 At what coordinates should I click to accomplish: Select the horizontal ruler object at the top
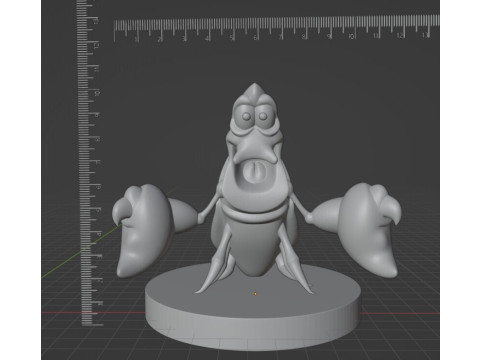pyautogui.click(x=277, y=28)
